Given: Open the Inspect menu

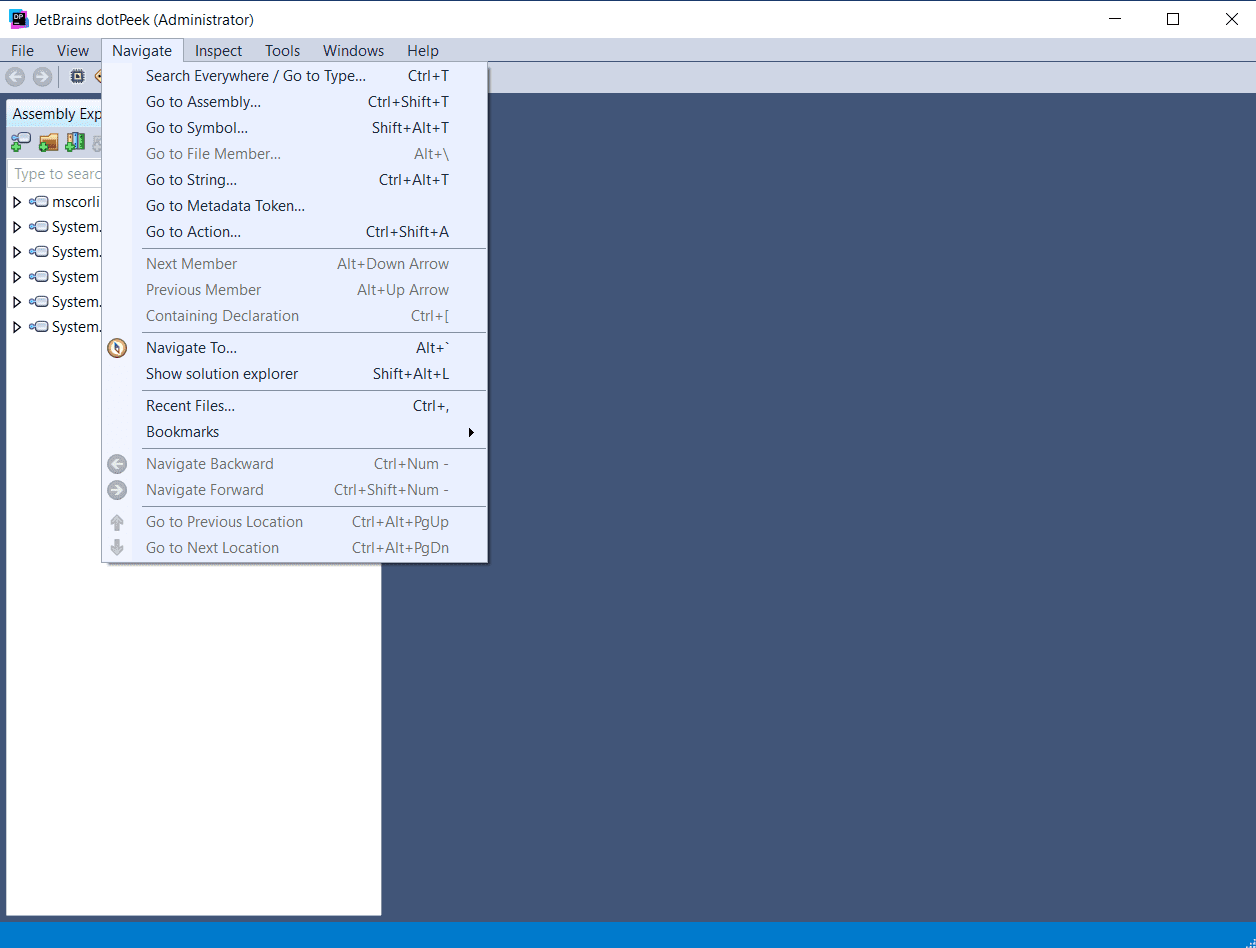Looking at the screenshot, I should coord(218,51).
